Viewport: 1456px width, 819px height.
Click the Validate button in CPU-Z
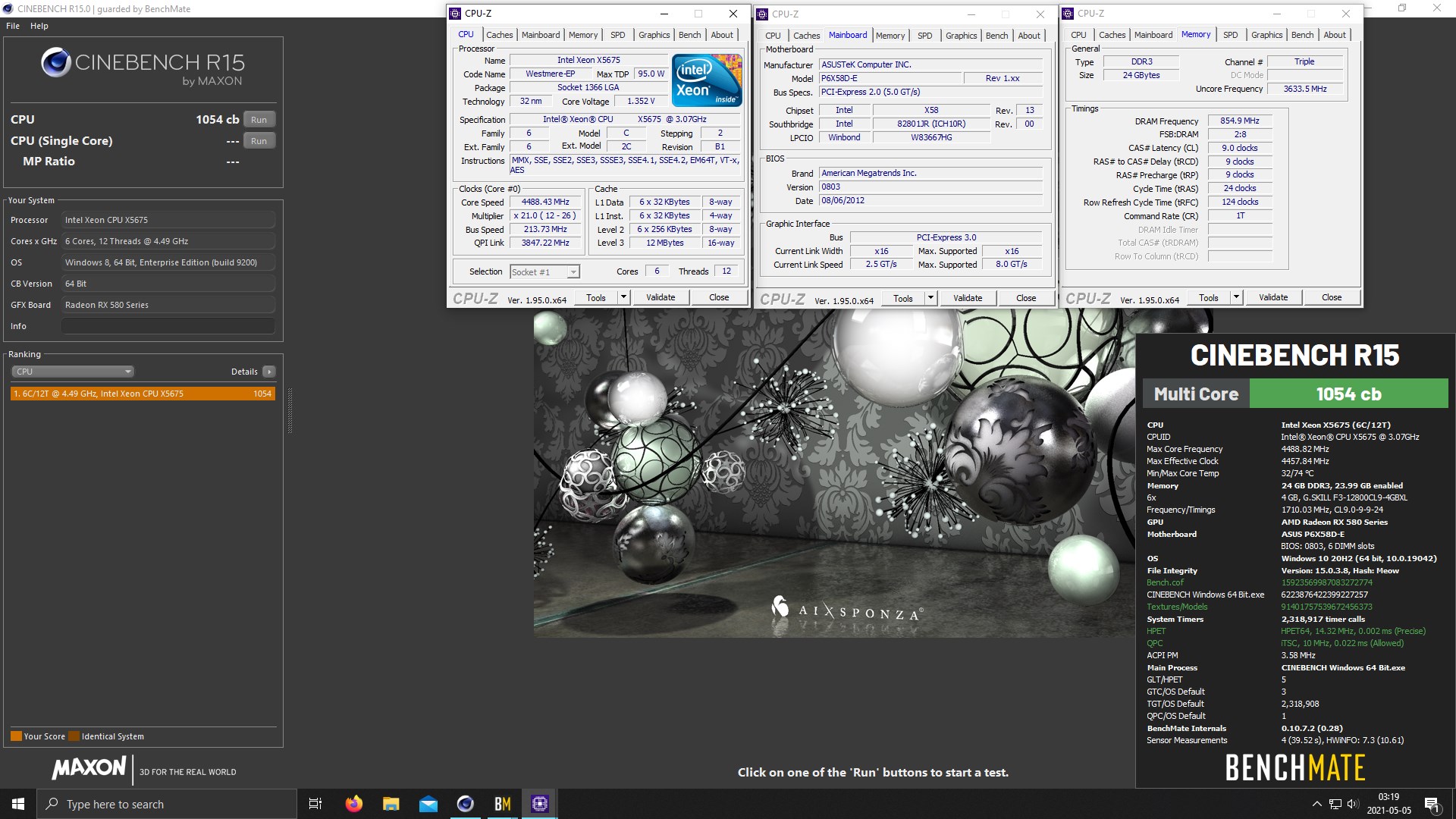click(x=660, y=297)
